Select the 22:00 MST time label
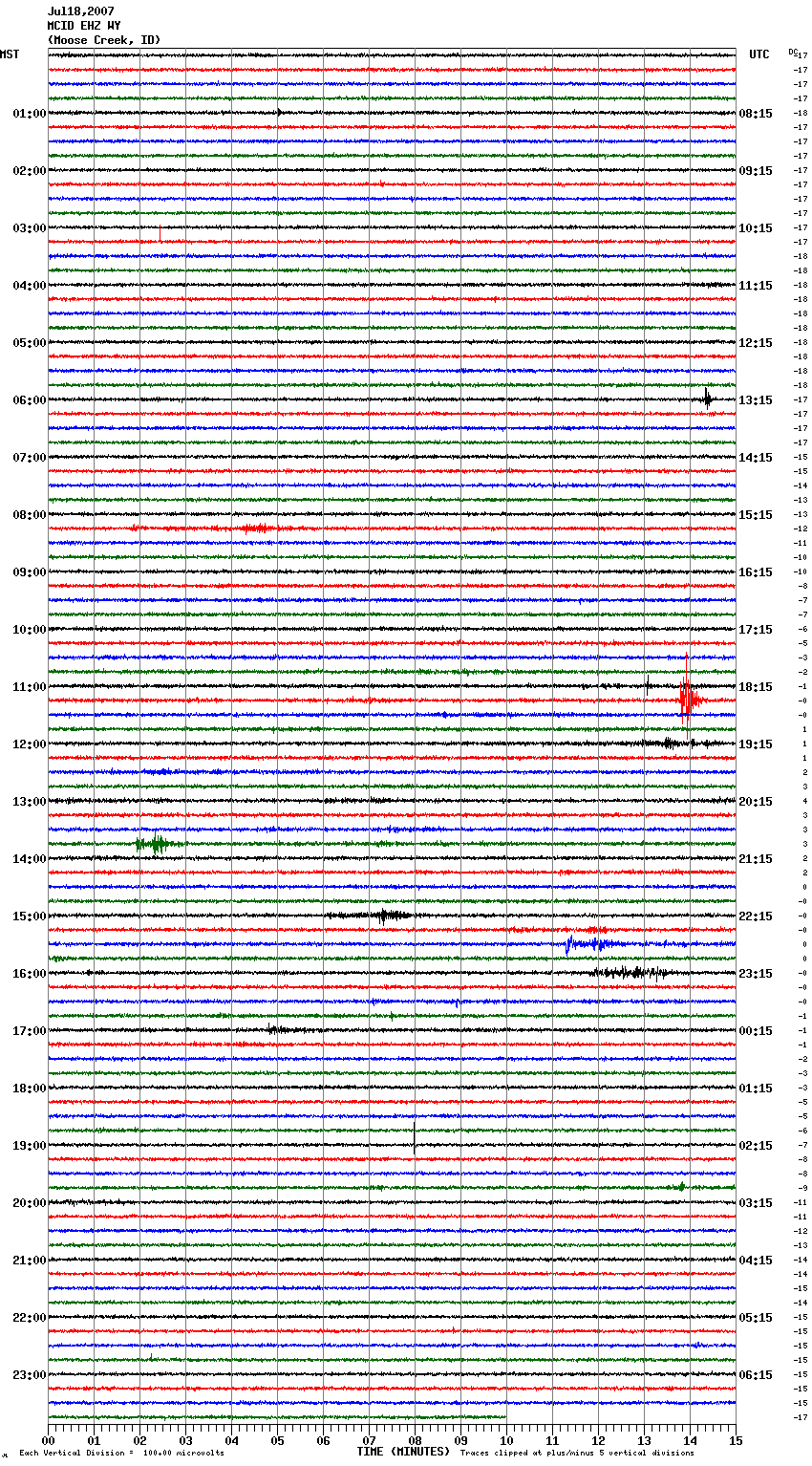 click(30, 1318)
